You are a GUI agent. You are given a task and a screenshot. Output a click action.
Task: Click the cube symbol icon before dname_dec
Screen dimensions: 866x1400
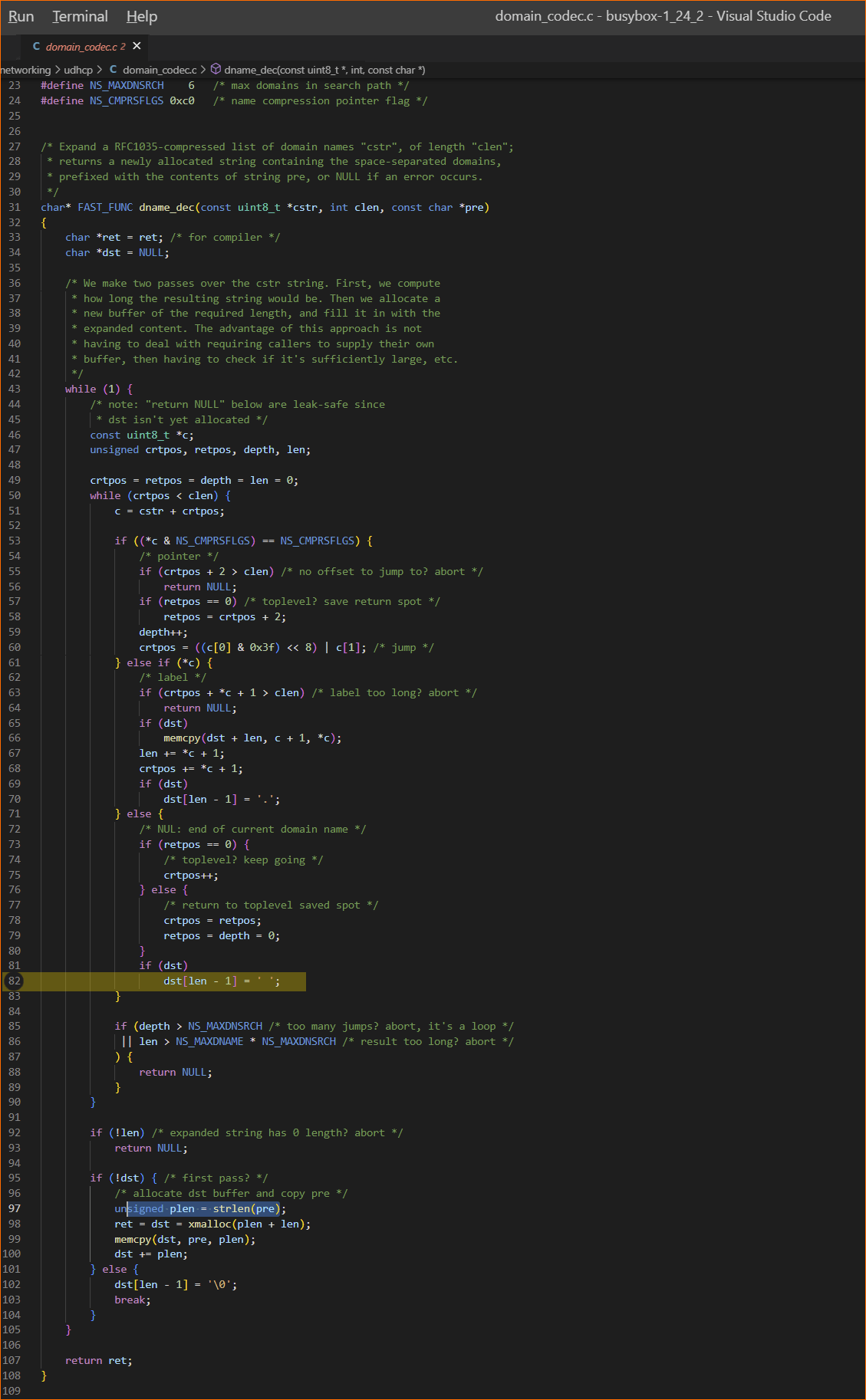click(x=216, y=70)
